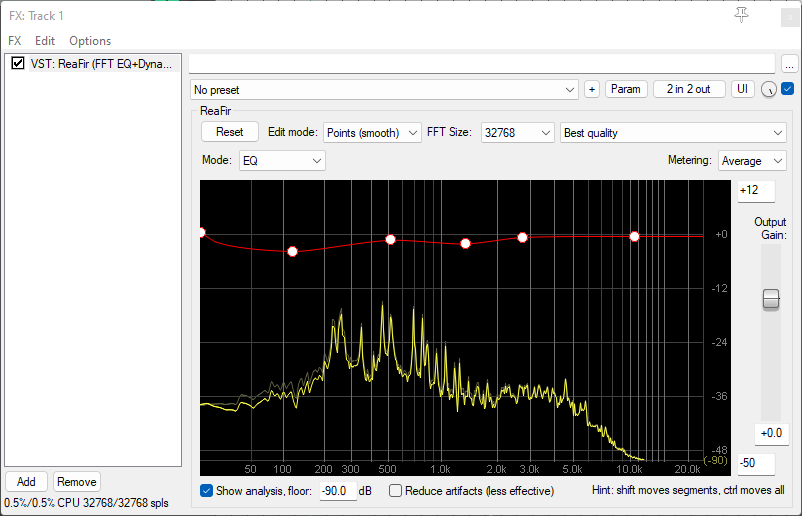Expand the No preset dropdown

pyautogui.click(x=384, y=89)
